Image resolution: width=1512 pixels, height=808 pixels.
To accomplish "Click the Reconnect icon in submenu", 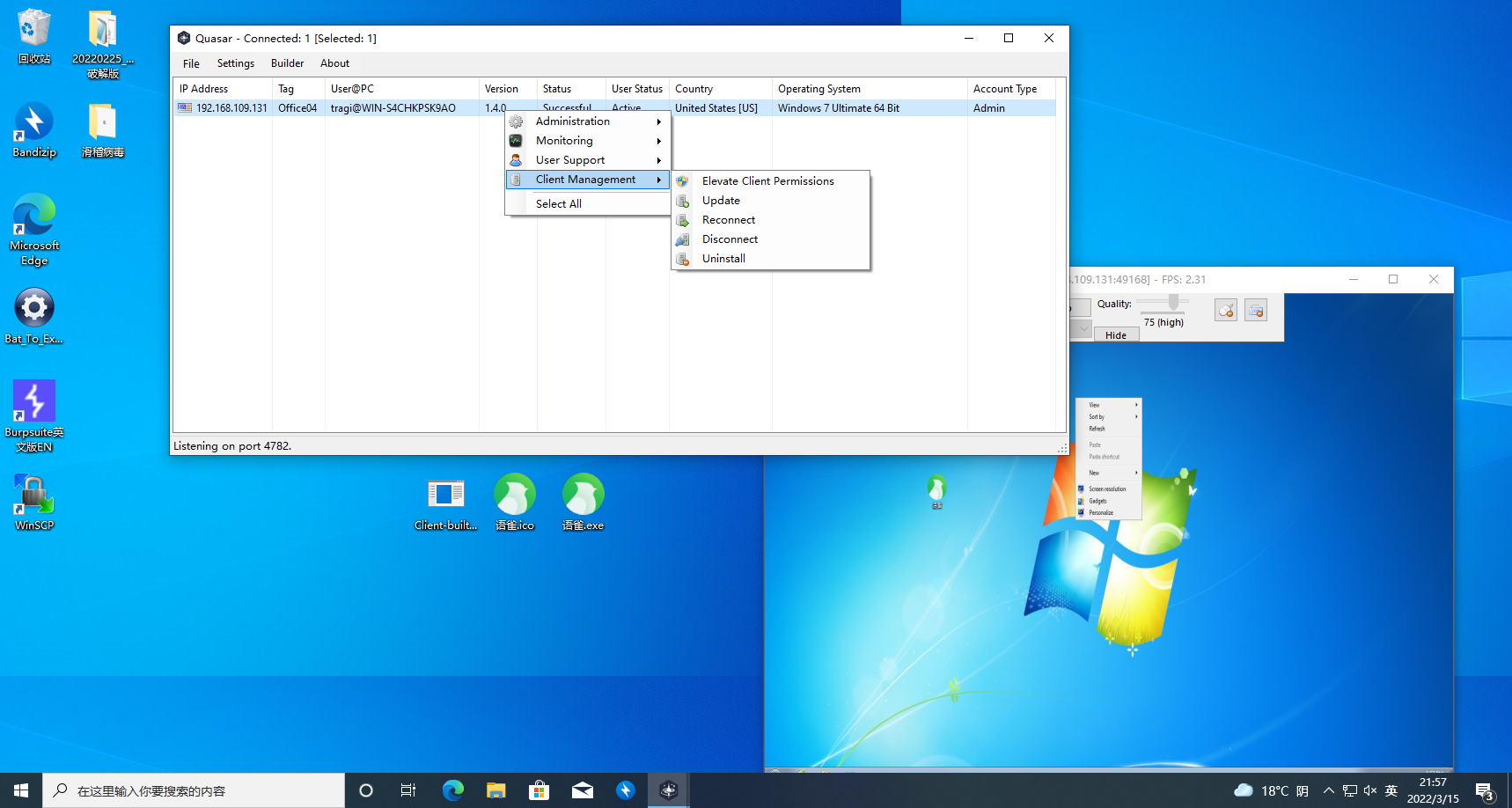I will tap(683, 220).
